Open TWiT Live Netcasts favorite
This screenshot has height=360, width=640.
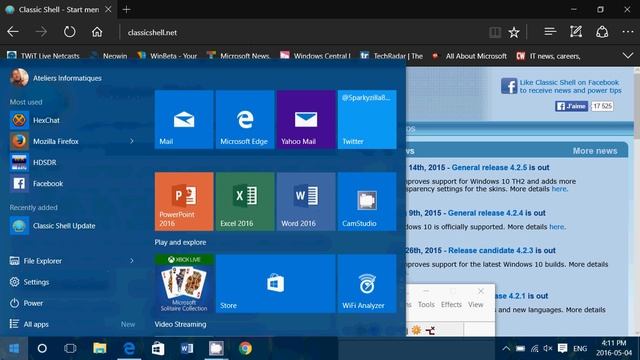[x=43, y=56]
